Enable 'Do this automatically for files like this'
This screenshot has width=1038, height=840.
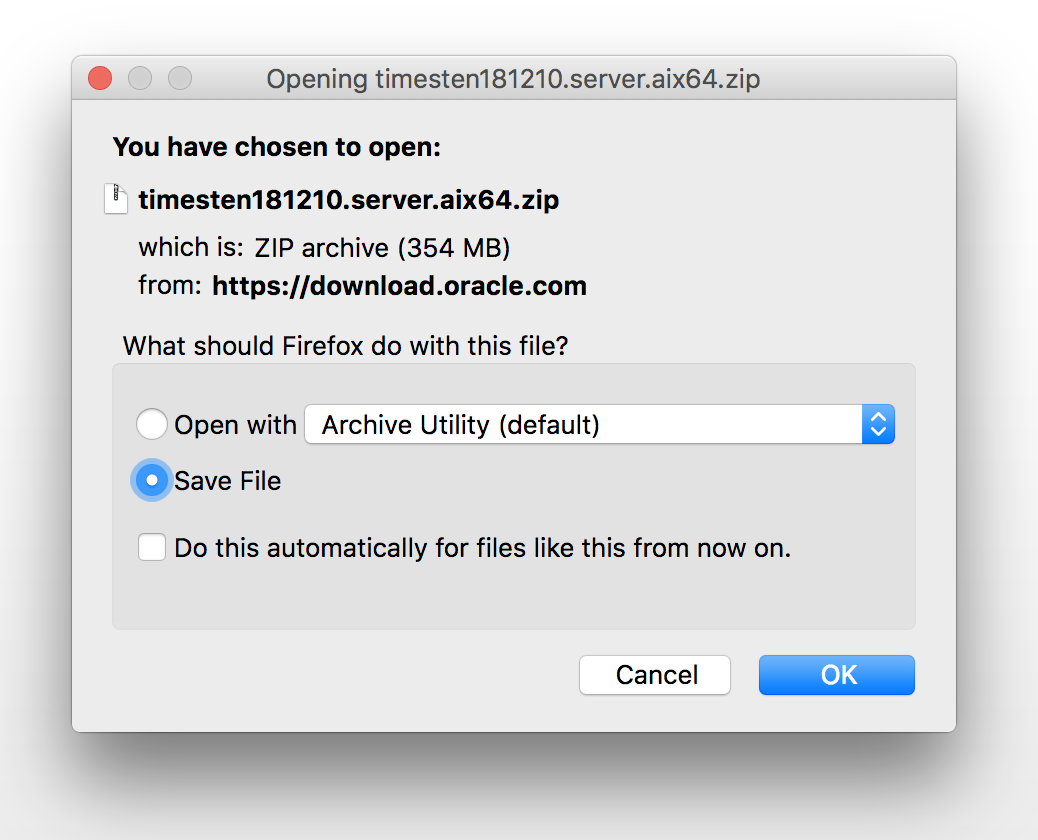151,547
